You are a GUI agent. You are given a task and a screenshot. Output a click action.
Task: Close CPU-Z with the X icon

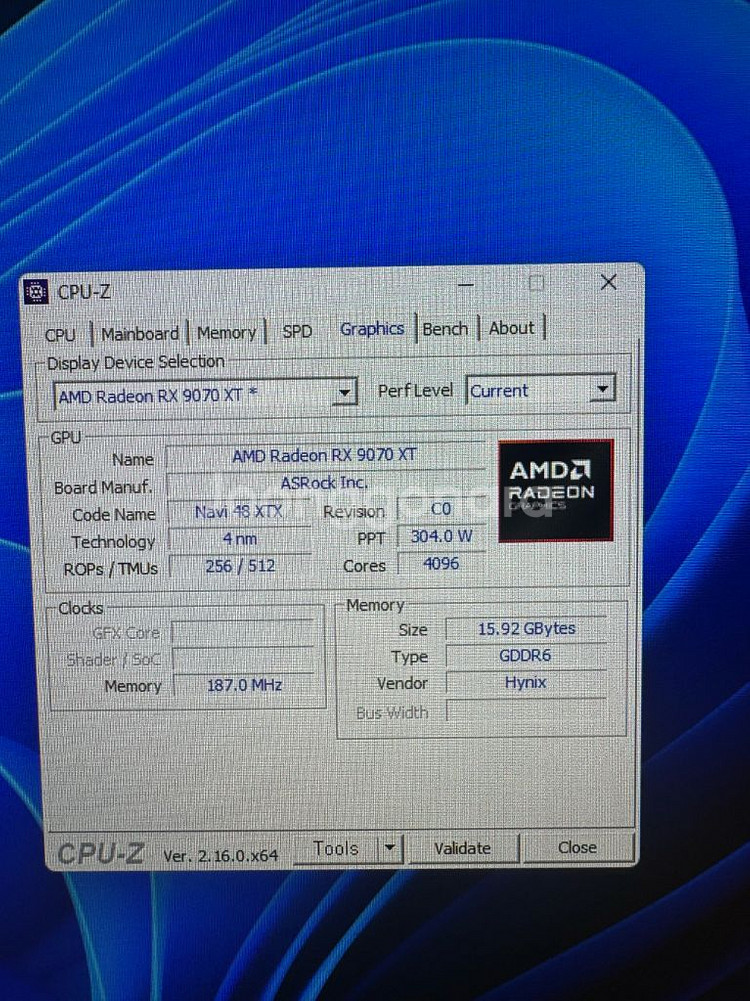click(608, 282)
